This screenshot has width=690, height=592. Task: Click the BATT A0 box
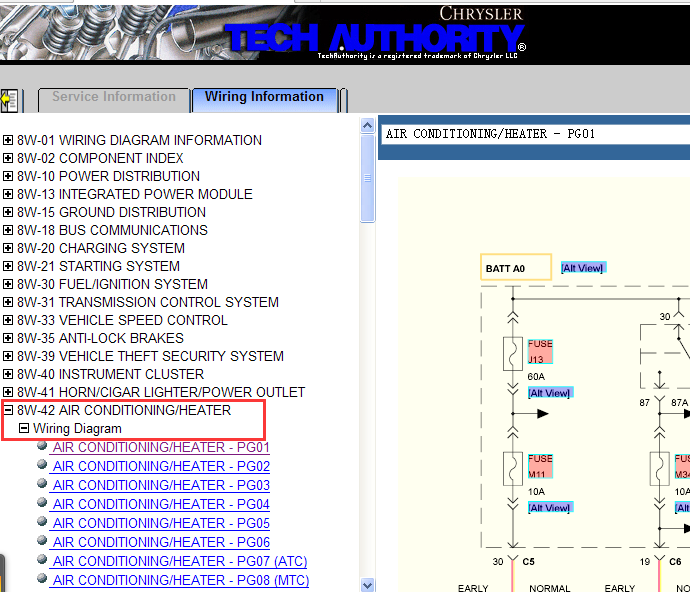[516, 267]
